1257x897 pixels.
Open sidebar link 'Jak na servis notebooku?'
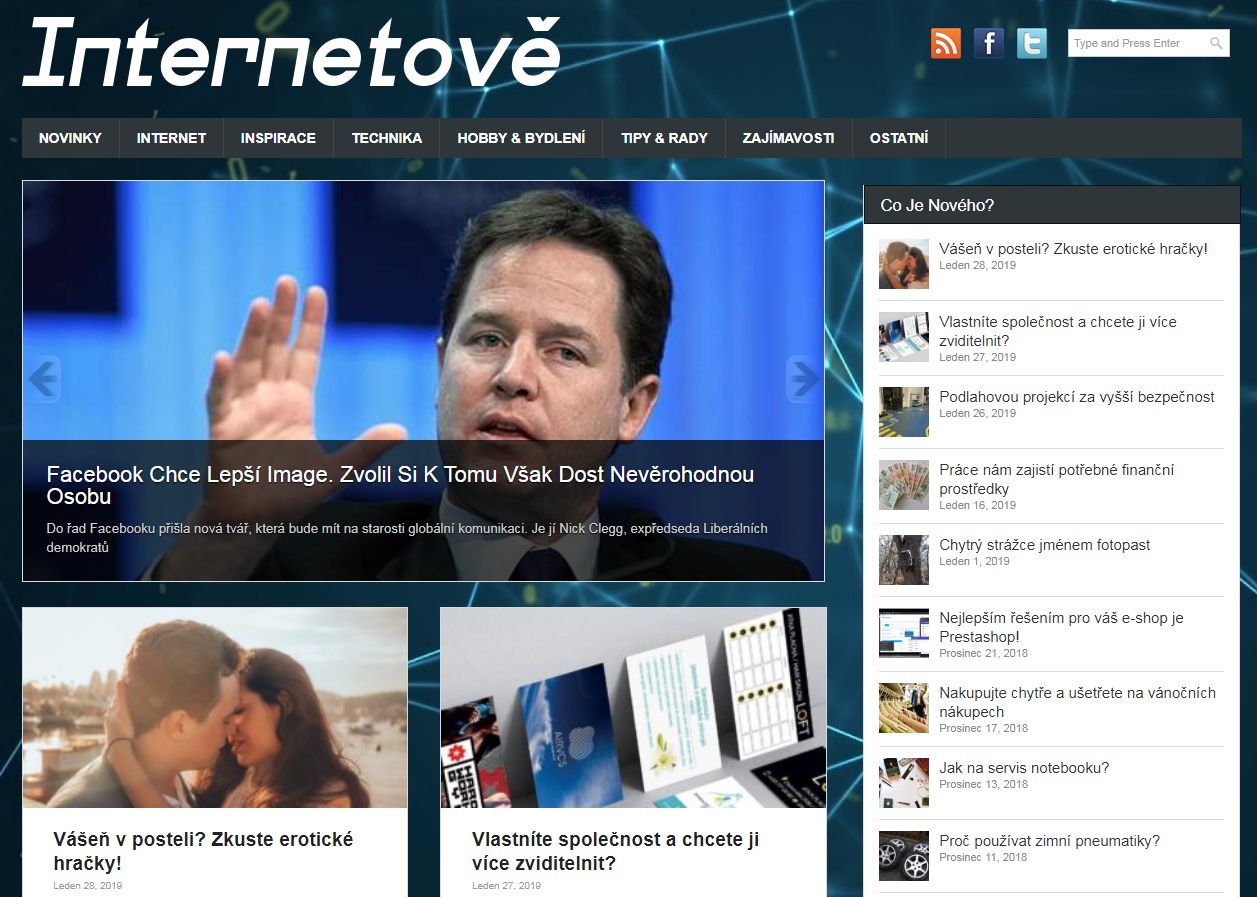(1024, 768)
